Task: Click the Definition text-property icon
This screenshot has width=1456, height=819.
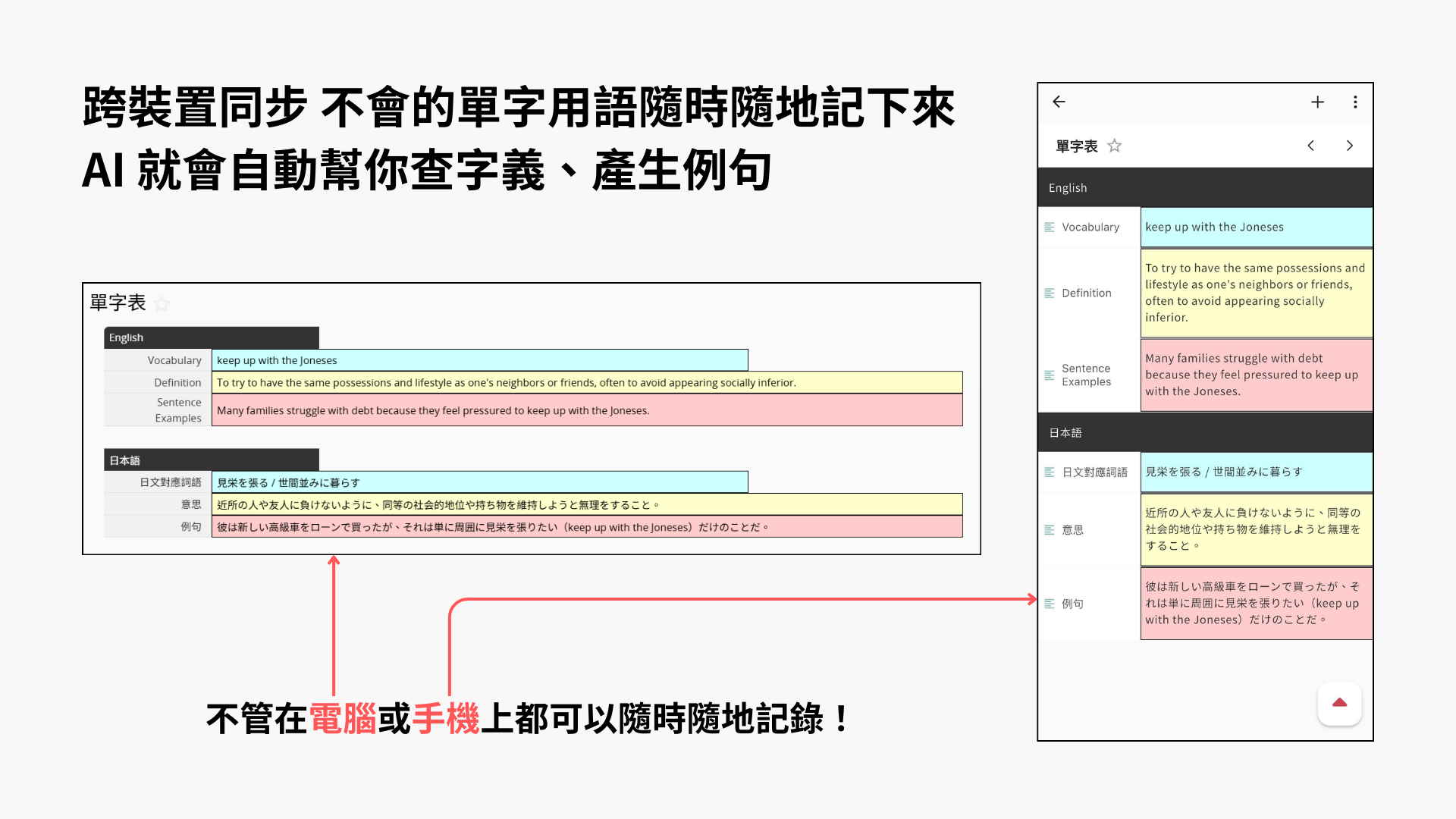Action: point(1050,293)
